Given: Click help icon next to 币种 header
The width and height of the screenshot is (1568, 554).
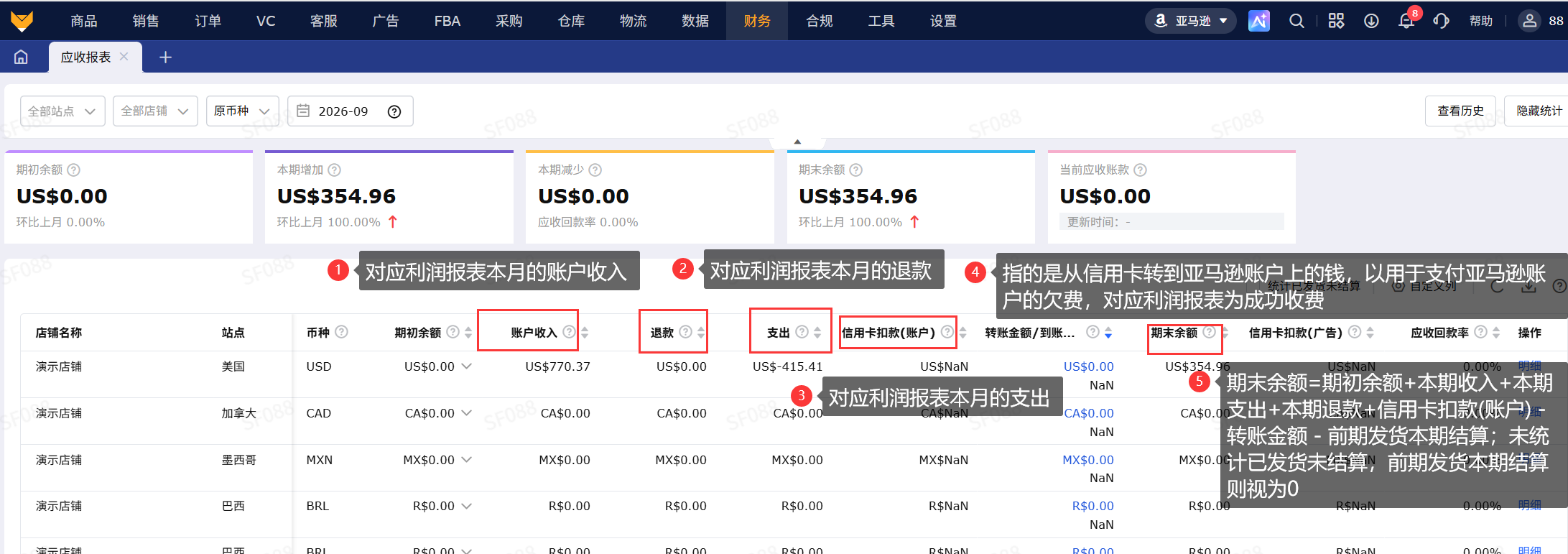Looking at the screenshot, I should pos(342,332).
